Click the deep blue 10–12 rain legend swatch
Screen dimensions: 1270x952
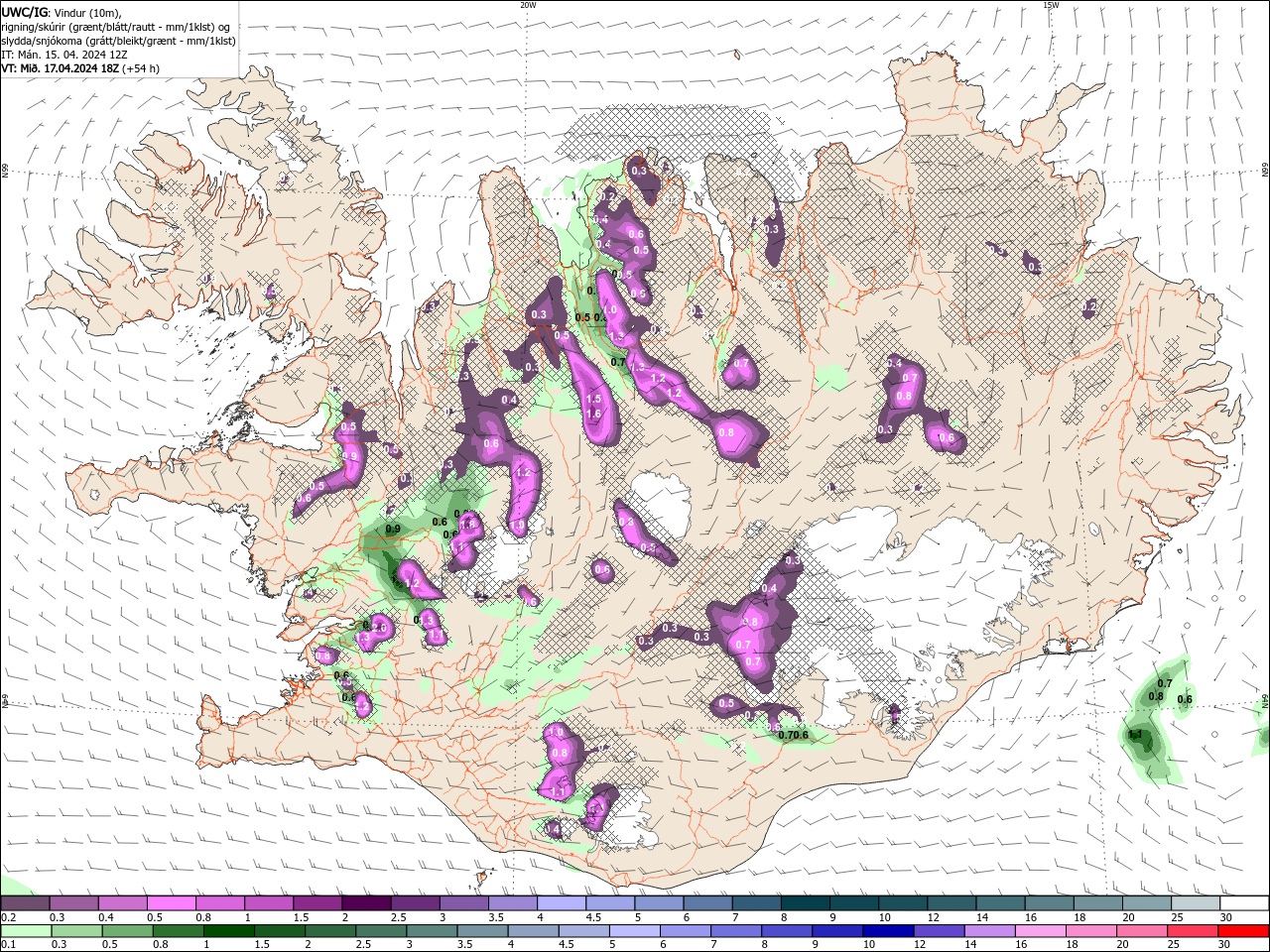click(x=888, y=930)
